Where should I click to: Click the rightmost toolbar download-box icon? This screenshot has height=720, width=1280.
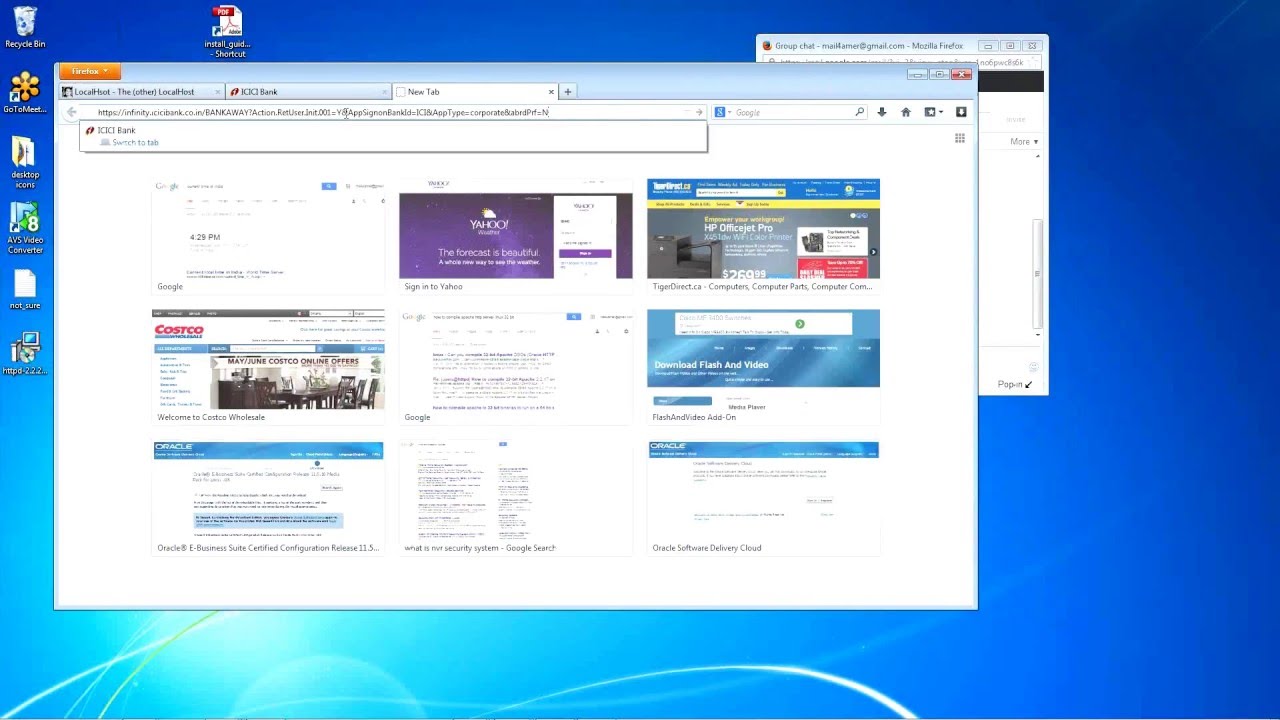(961, 112)
